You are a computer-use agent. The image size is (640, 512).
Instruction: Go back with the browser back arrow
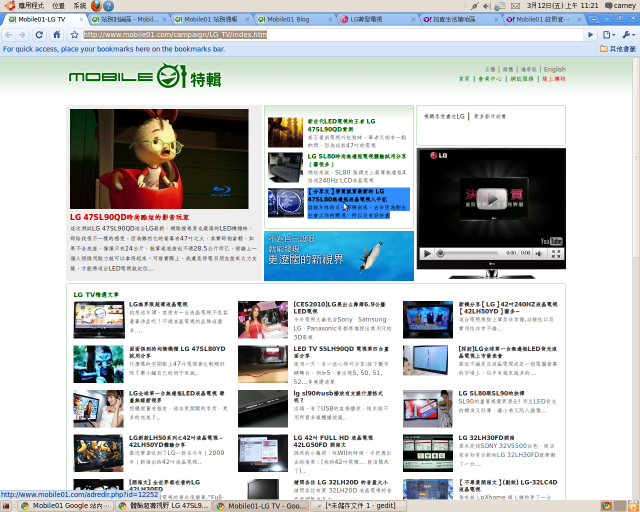click(8, 35)
